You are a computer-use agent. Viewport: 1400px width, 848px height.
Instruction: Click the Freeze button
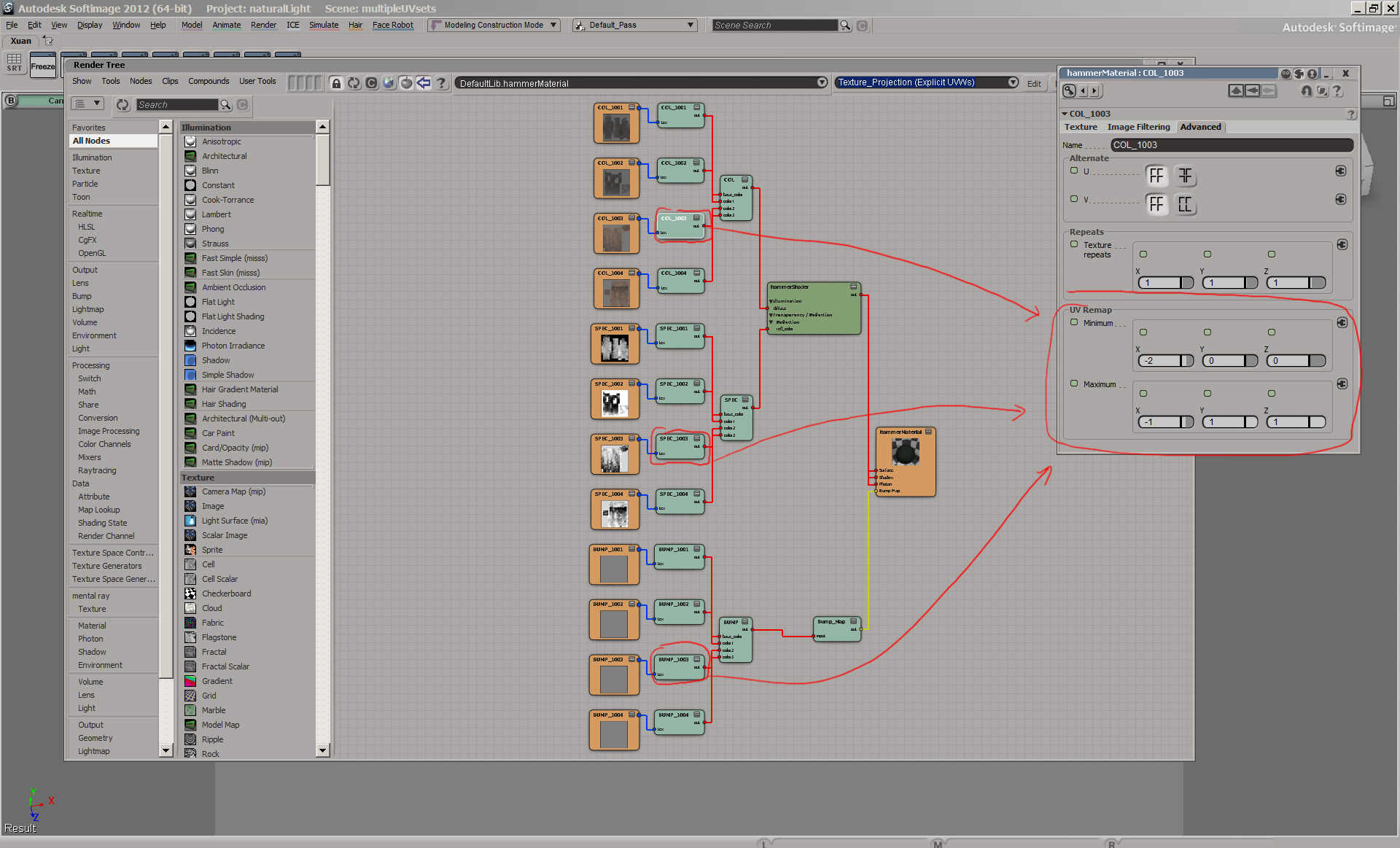pos(42,66)
